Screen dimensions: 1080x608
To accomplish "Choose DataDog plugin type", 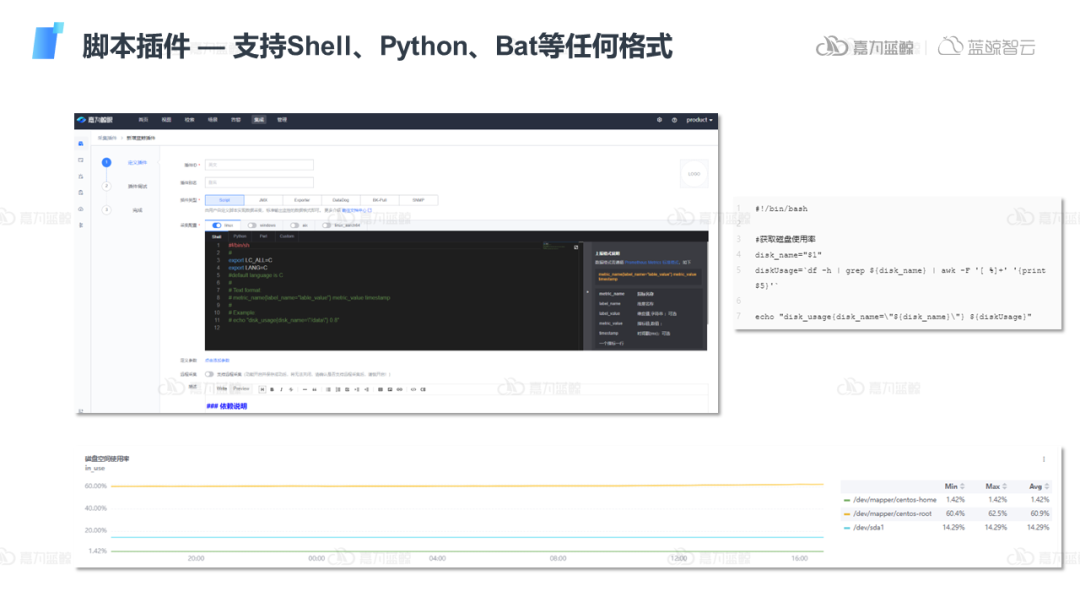I will coord(340,200).
